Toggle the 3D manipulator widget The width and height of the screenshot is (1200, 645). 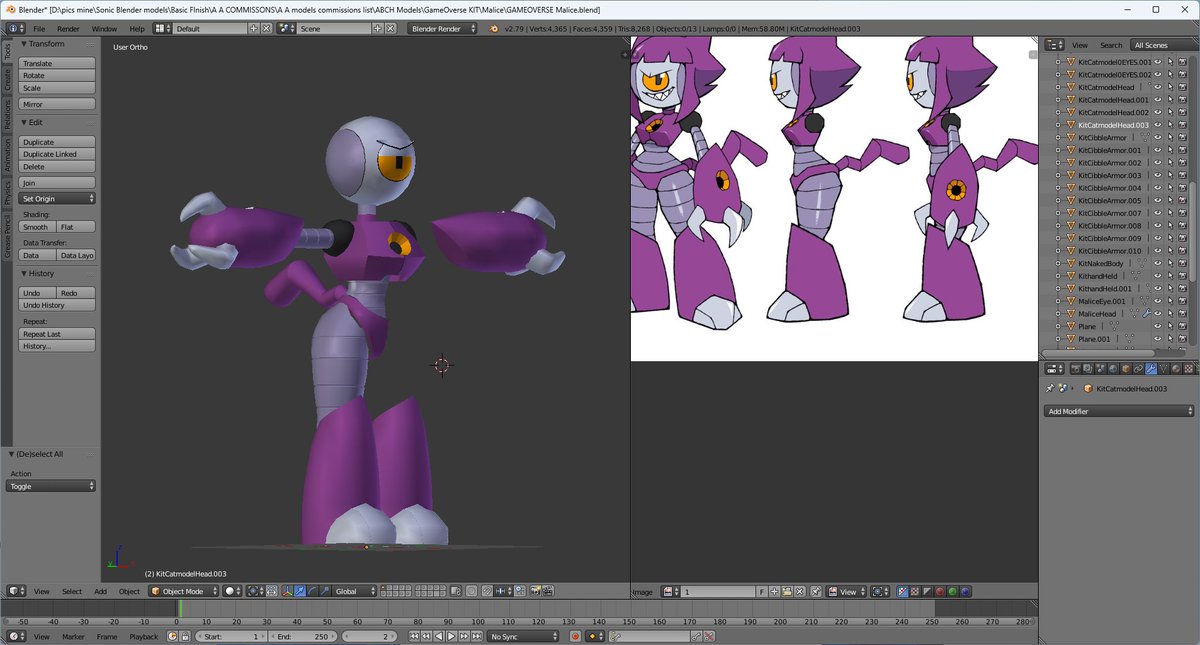point(288,591)
